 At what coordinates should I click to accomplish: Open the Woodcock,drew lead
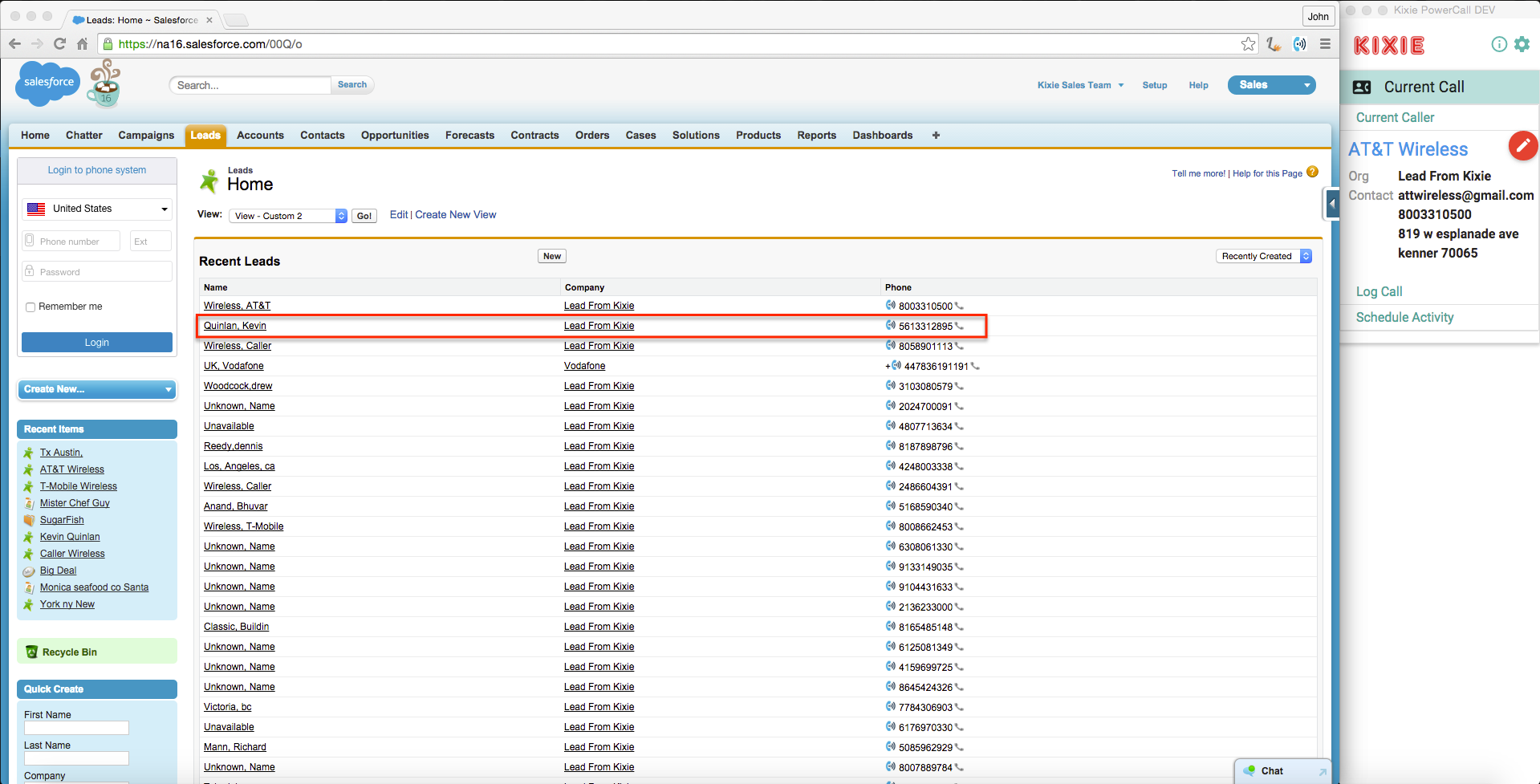click(x=238, y=386)
